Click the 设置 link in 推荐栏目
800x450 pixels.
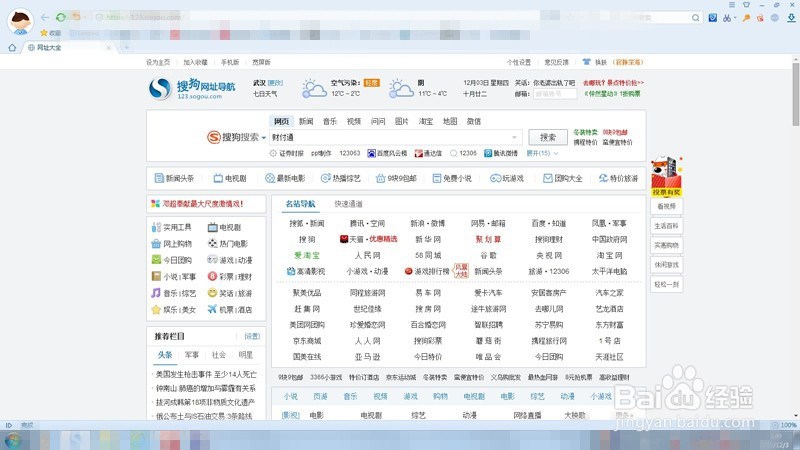click(252, 336)
